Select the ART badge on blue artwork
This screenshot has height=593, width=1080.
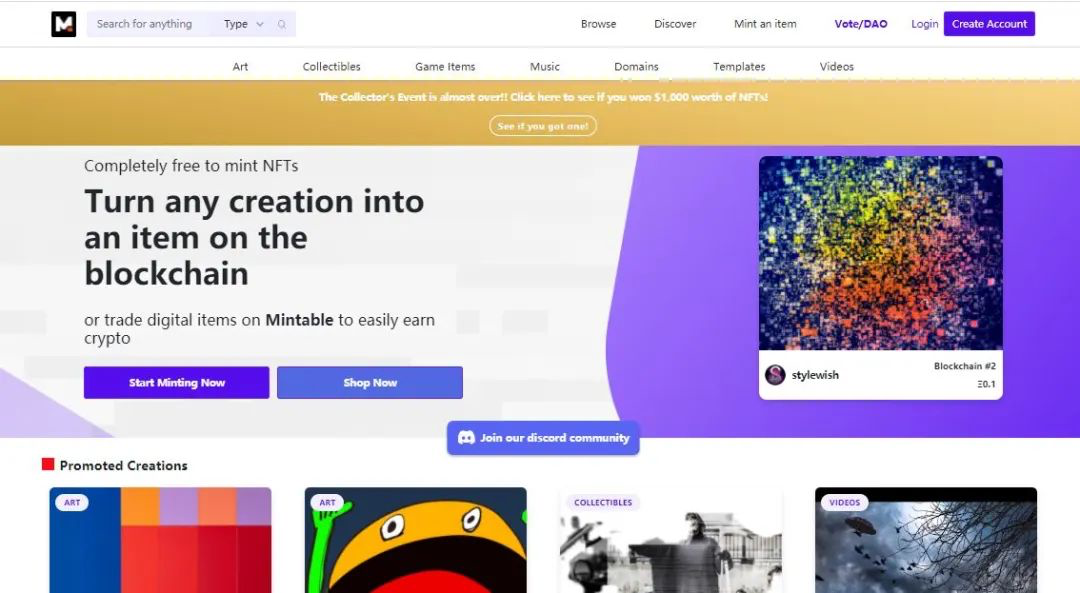coord(72,503)
